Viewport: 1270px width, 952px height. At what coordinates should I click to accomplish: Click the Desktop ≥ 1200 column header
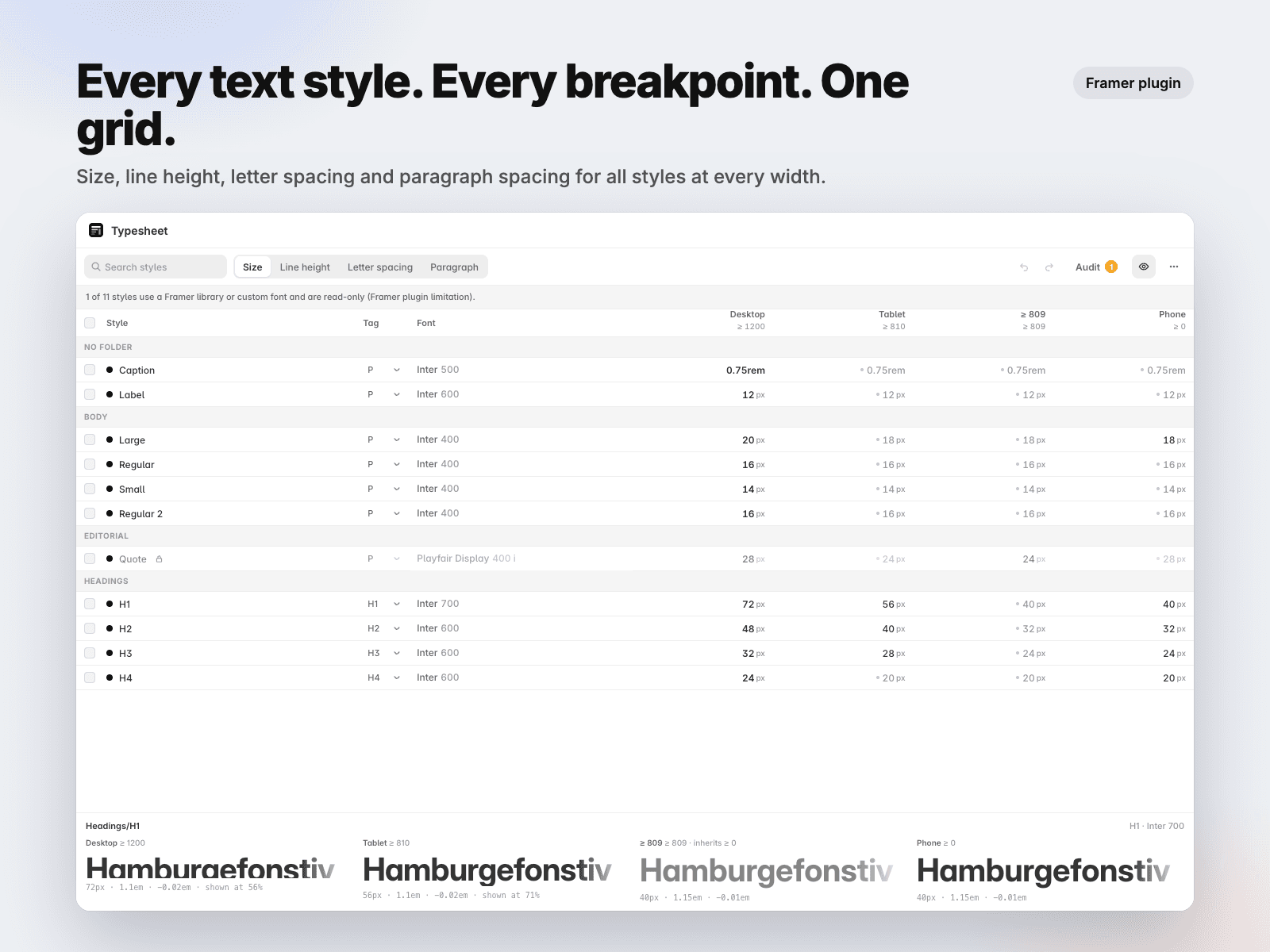pos(748,321)
